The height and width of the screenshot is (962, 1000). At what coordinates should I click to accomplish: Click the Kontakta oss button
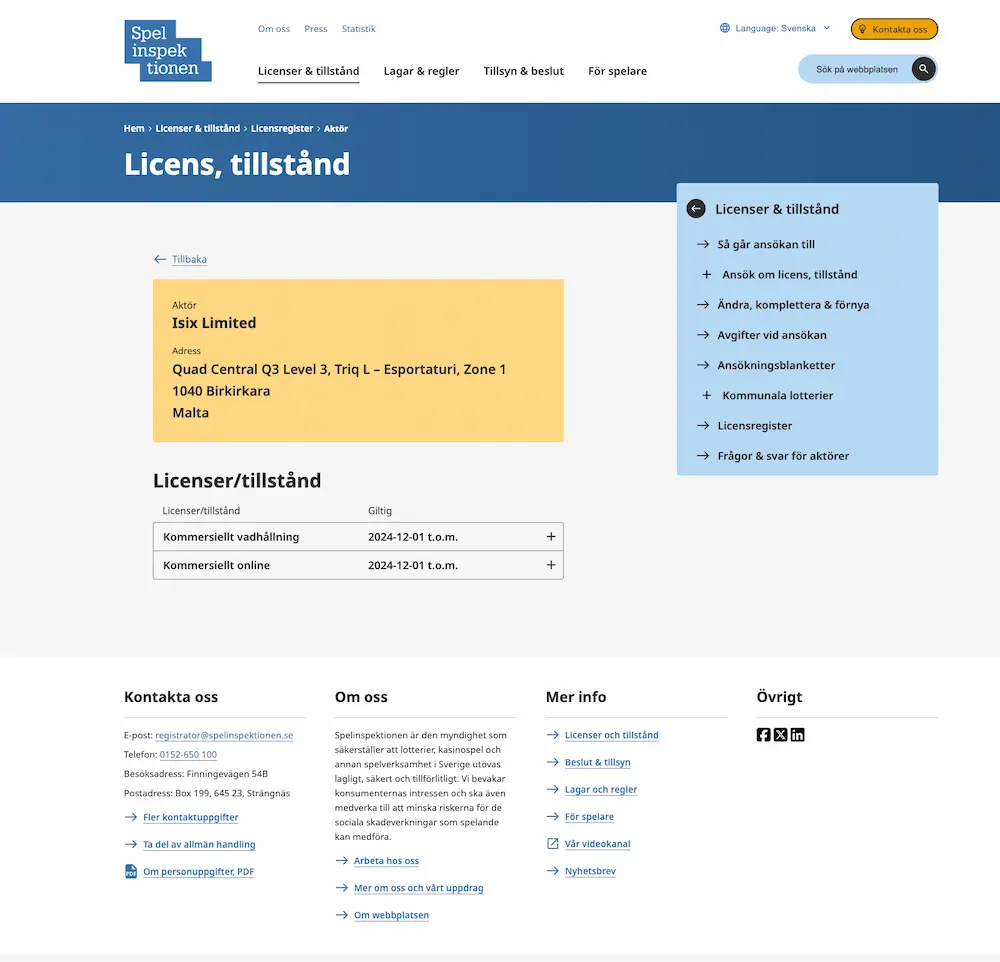point(894,29)
